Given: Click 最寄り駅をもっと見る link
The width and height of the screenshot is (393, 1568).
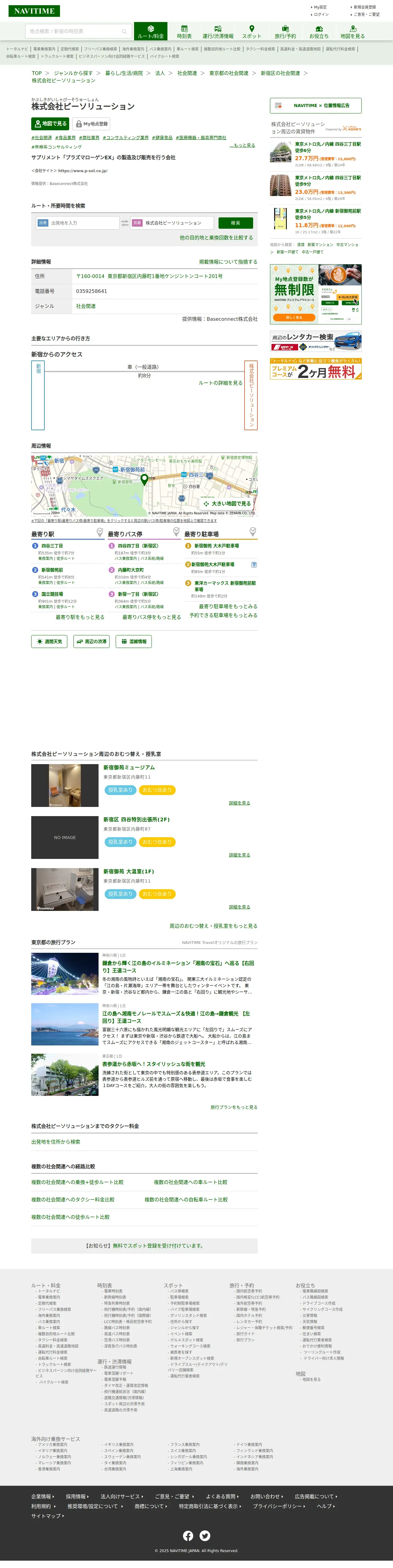Looking at the screenshot, I should tap(80, 617).
